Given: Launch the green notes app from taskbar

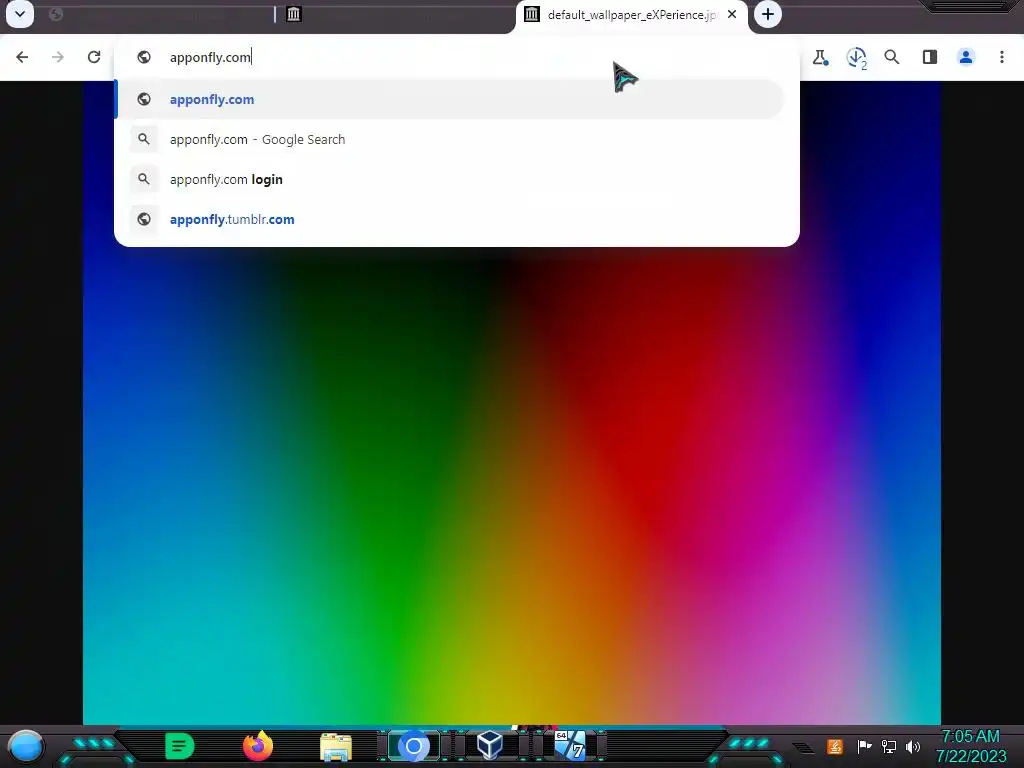Looking at the screenshot, I should 180,746.
